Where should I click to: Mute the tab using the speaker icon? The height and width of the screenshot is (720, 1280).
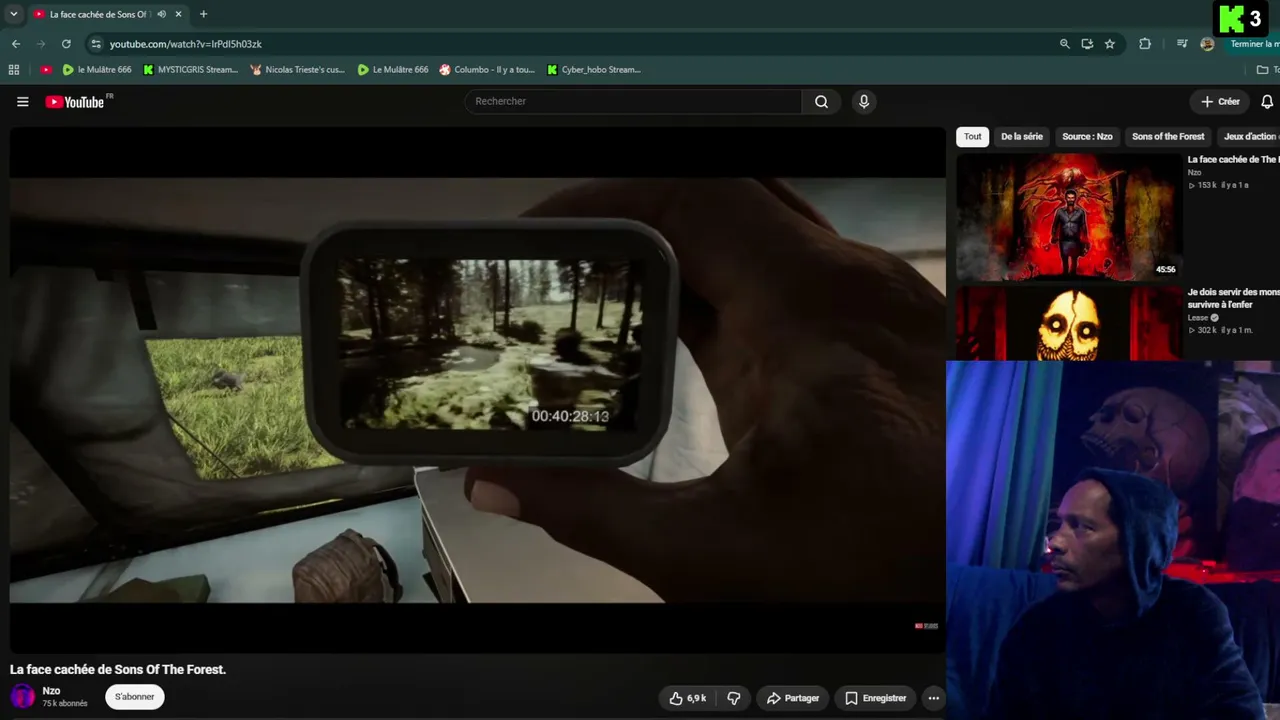pos(161,14)
